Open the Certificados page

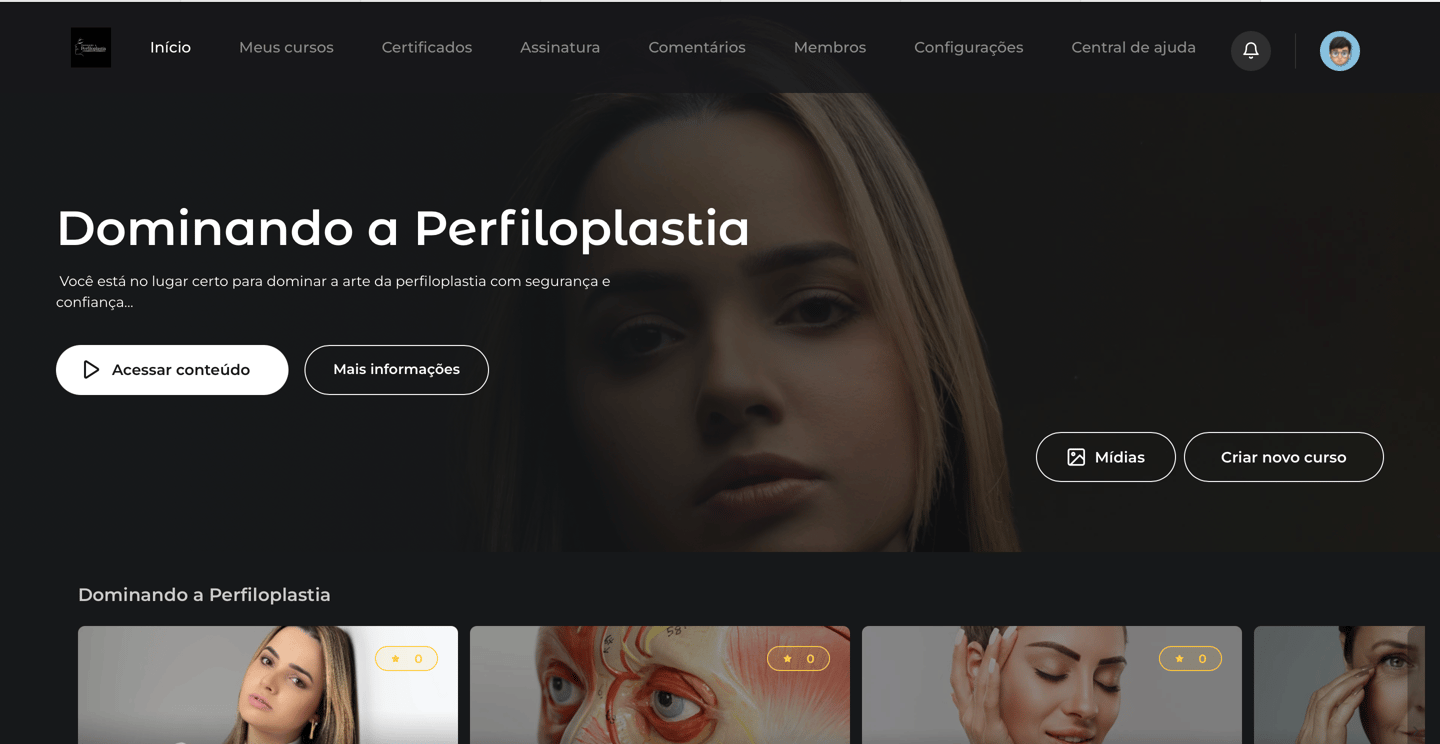[427, 47]
